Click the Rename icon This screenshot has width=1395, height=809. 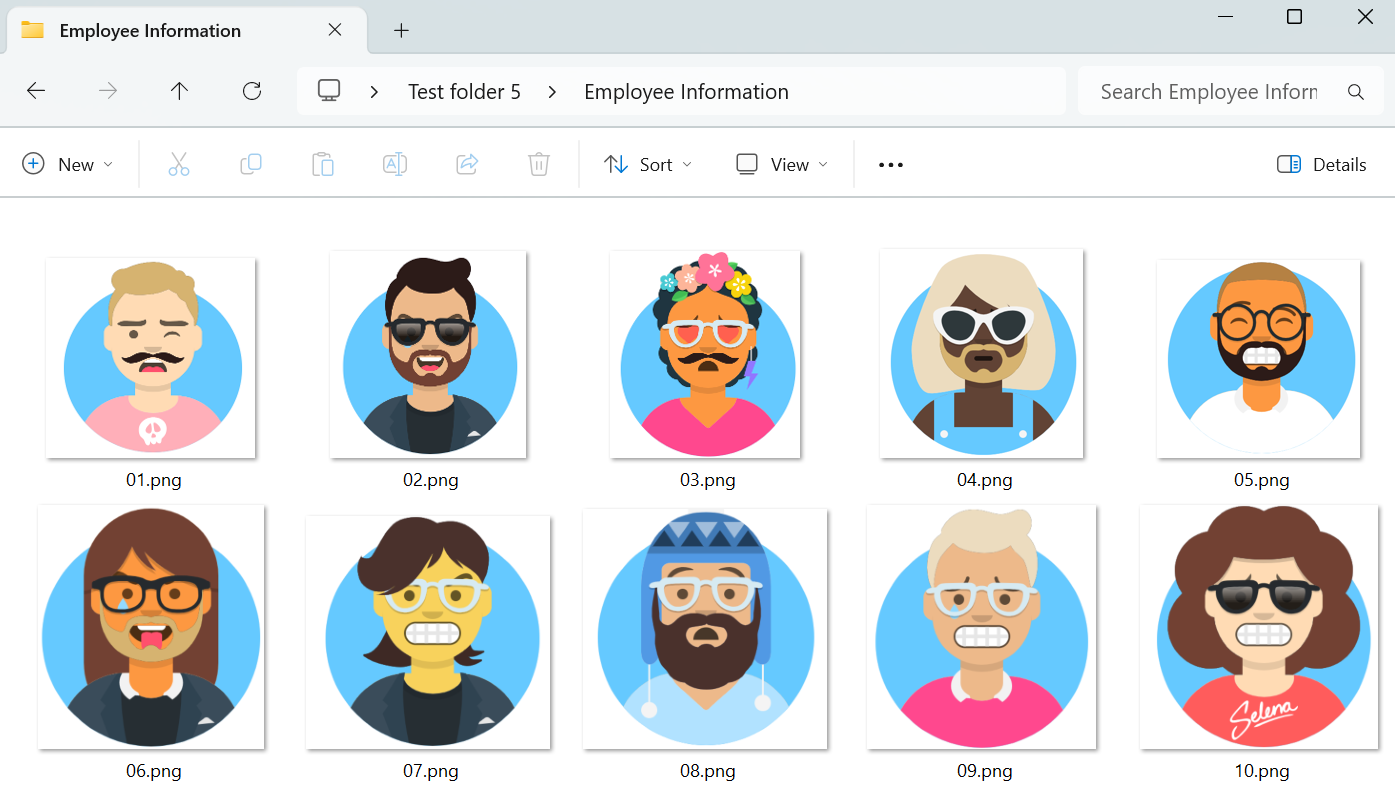[x=395, y=165]
